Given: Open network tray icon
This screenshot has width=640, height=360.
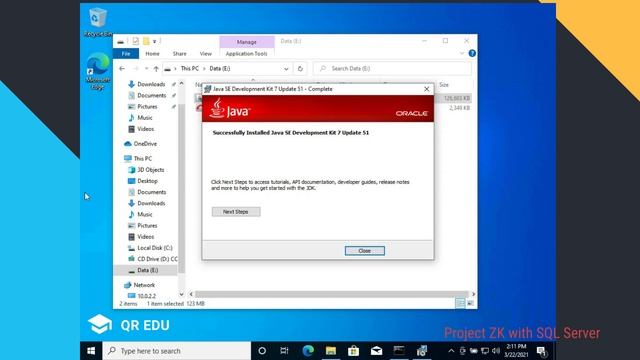Looking at the screenshot, I should (x=484, y=351).
